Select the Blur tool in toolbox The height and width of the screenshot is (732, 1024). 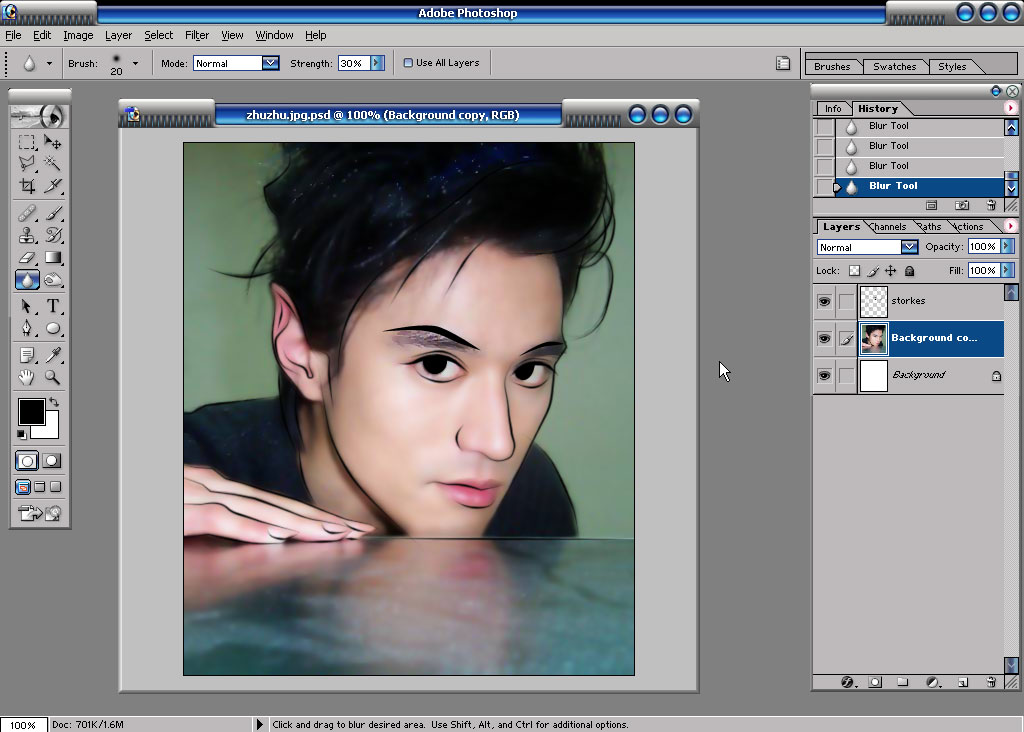27,280
